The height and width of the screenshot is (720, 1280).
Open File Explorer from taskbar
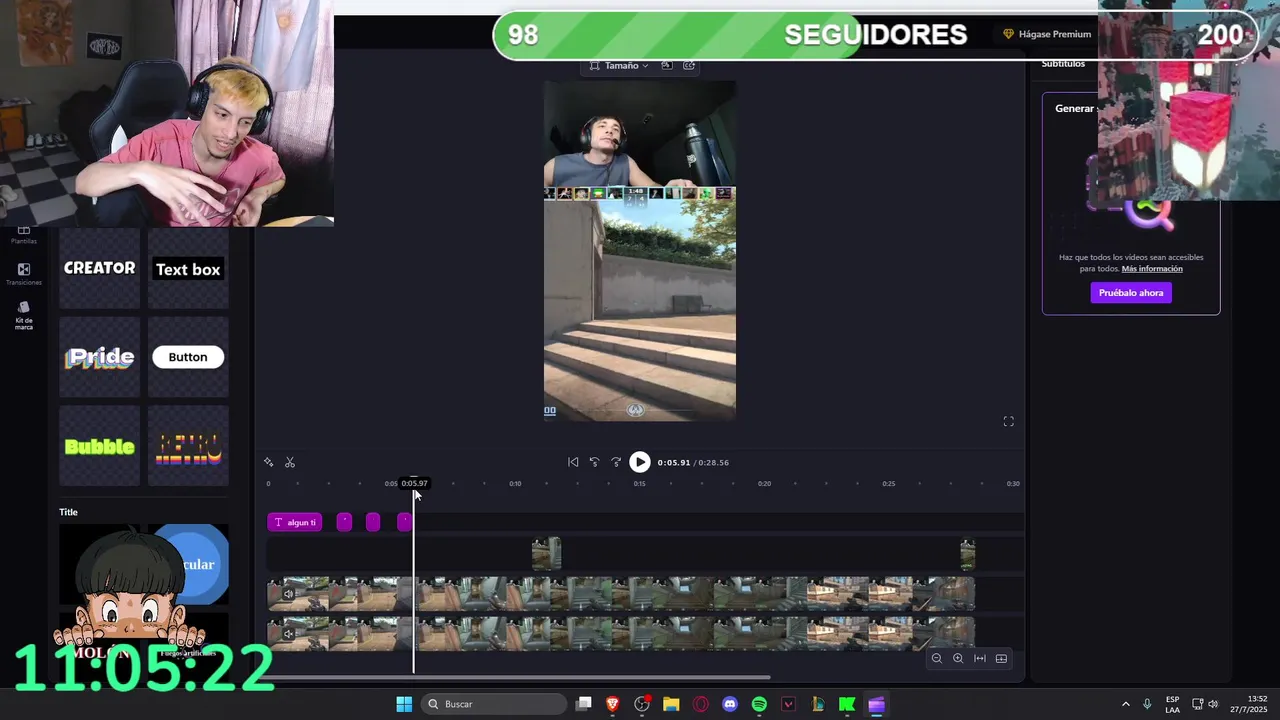(671, 704)
